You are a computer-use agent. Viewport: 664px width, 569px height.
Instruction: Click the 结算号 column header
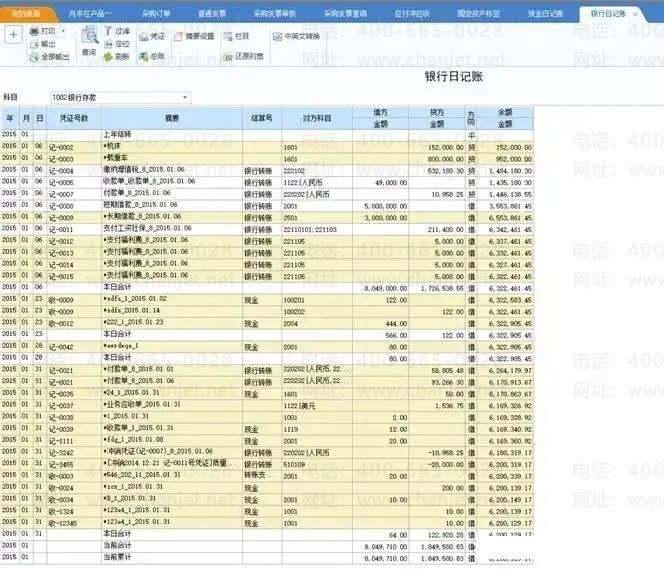point(262,118)
